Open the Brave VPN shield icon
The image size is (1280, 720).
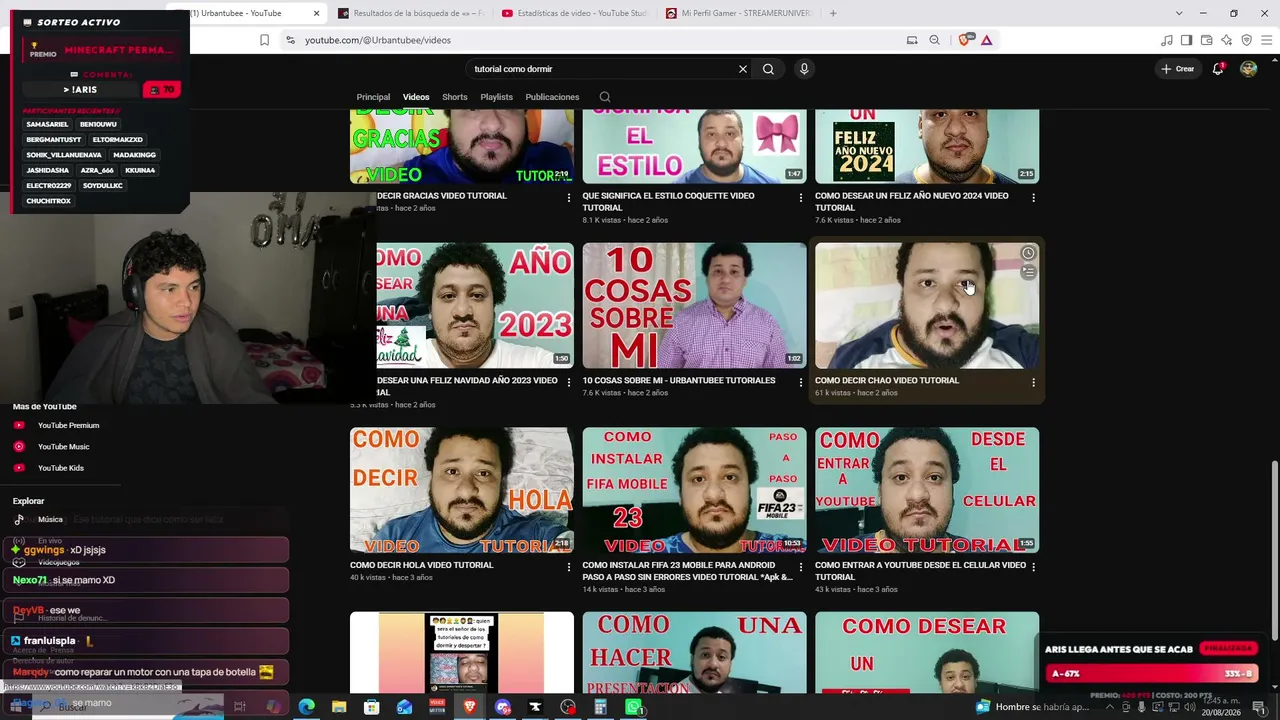1246,40
